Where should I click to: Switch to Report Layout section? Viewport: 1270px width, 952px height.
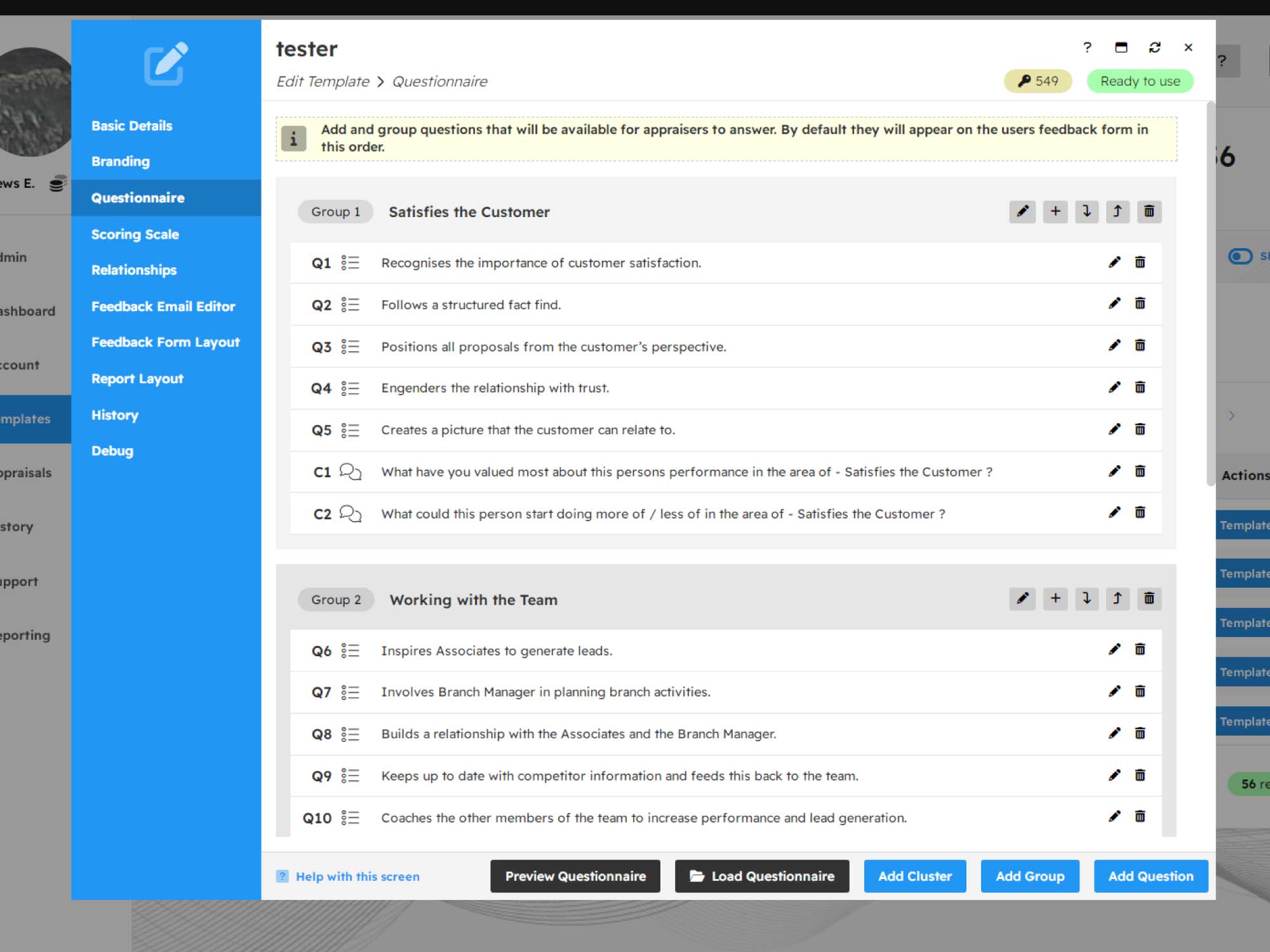137,379
